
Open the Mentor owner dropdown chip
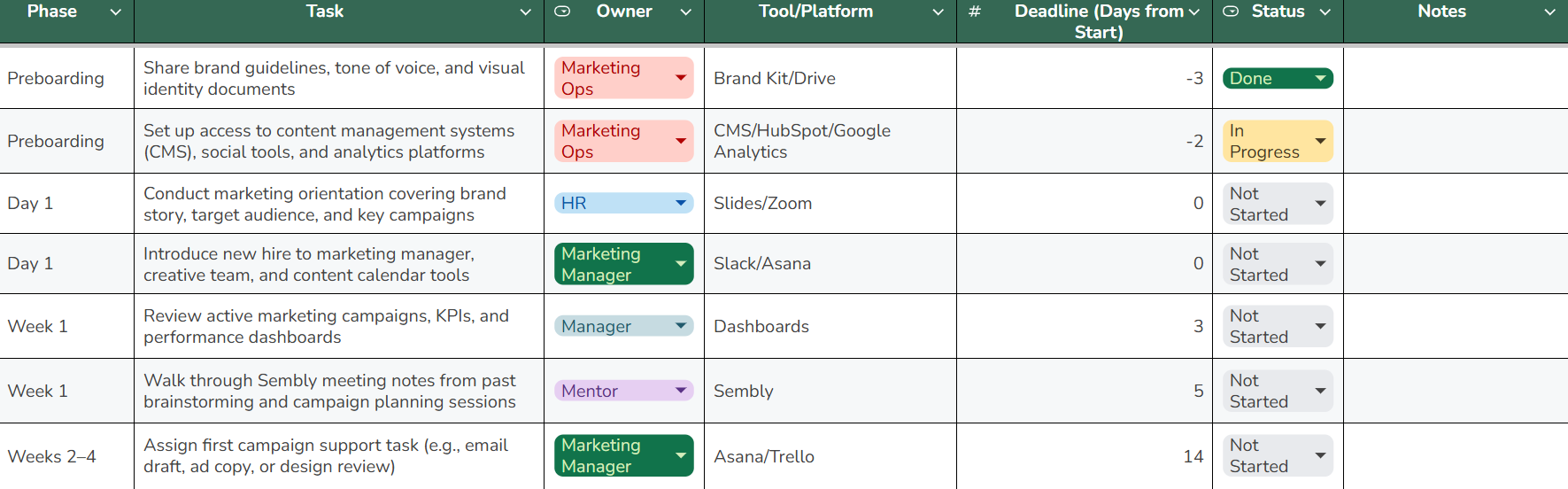pos(623,391)
